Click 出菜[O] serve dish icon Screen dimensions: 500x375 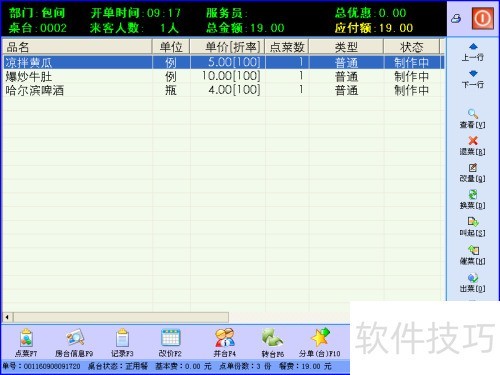point(473,283)
